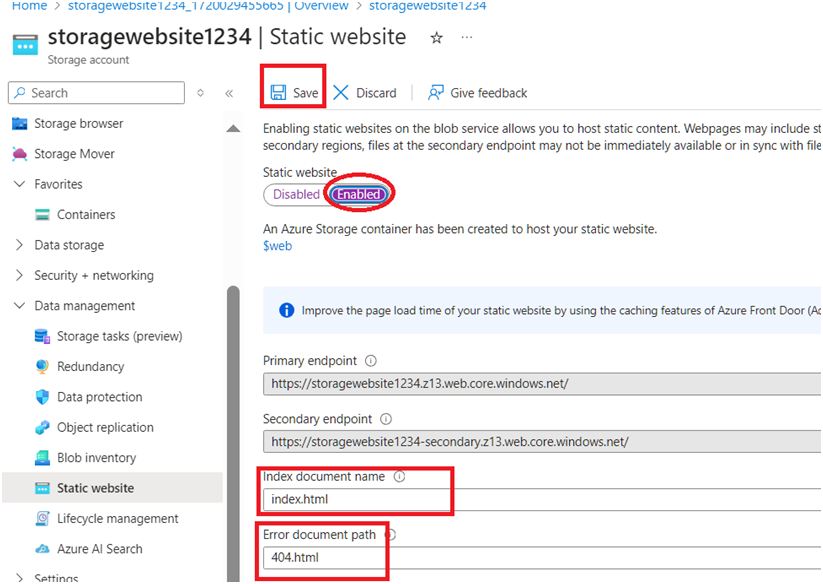Set Static website to Disabled

click(x=296, y=194)
